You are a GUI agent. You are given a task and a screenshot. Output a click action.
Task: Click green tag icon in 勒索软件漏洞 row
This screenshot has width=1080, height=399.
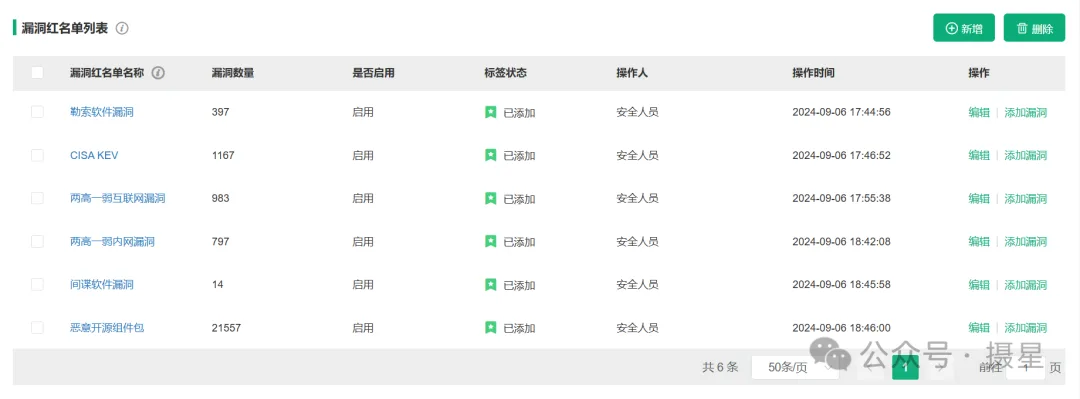tap(490, 112)
